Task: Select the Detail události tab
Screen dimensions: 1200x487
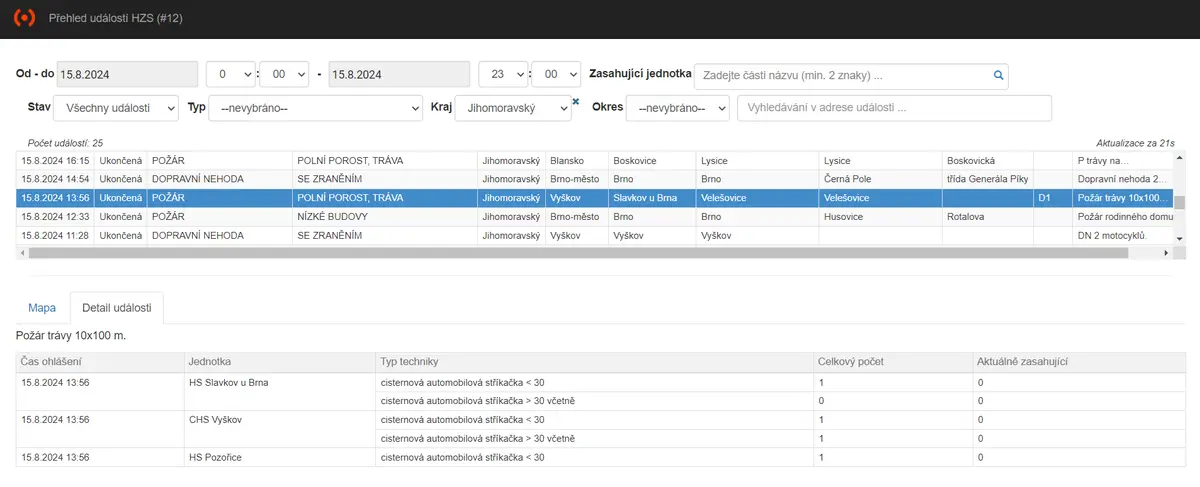Action: tap(117, 309)
